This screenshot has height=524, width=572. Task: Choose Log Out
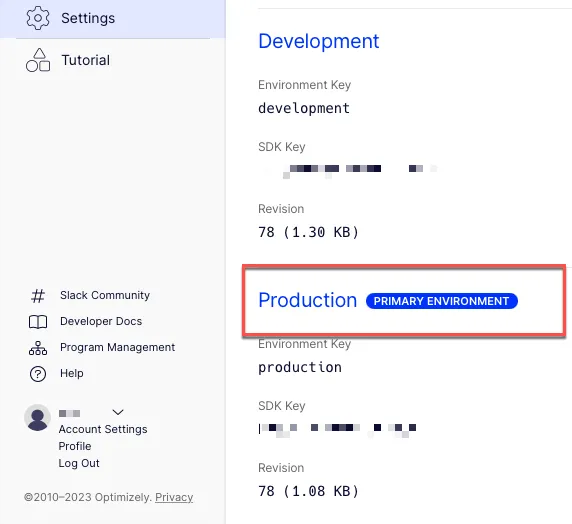click(x=79, y=463)
